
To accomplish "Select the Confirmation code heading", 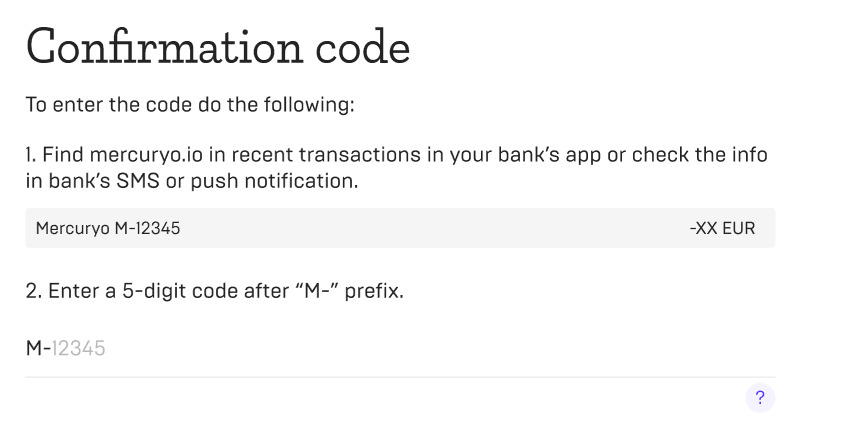I will pyautogui.click(x=218, y=47).
